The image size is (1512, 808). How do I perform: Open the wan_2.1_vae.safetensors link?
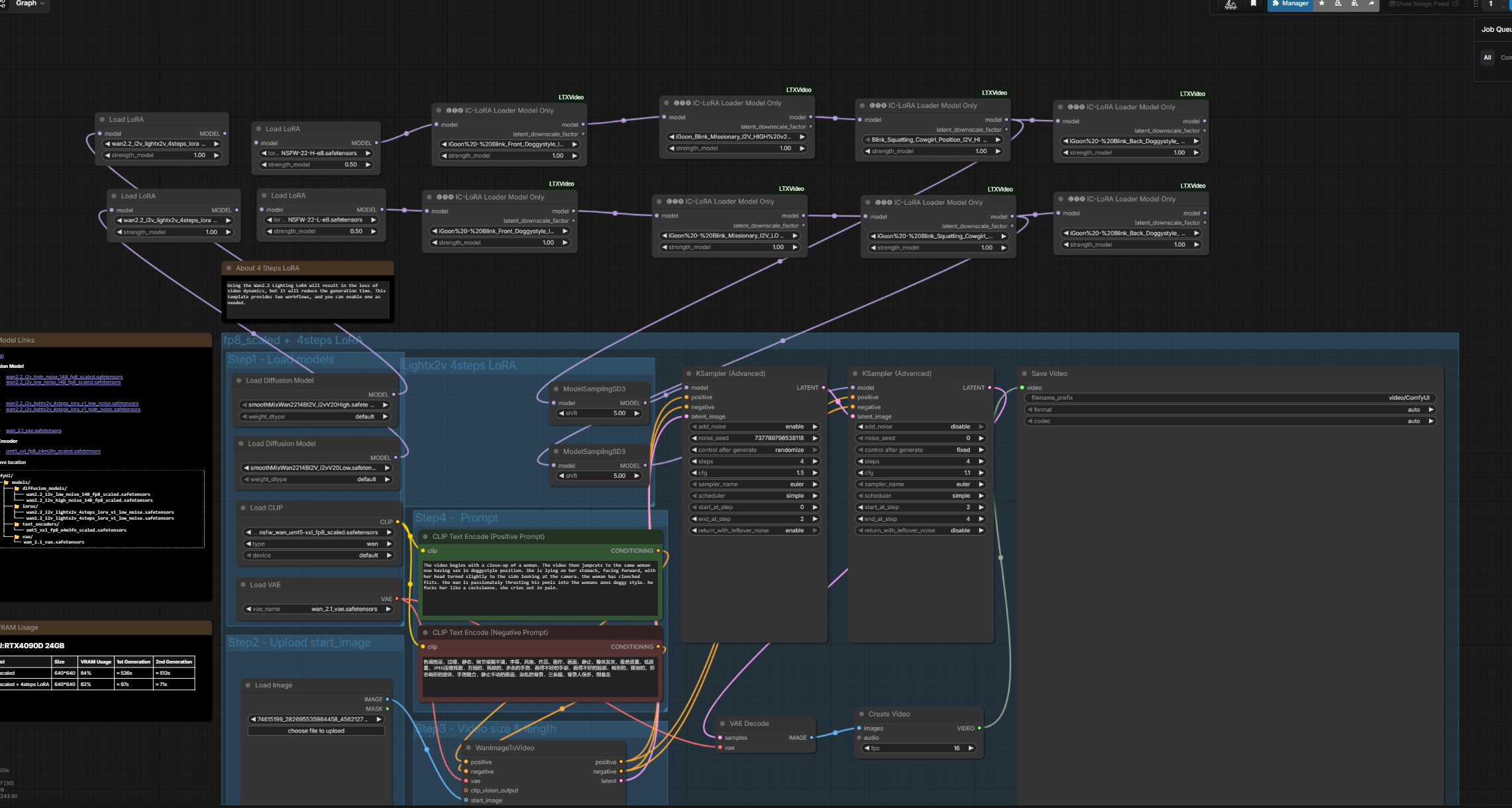pos(33,431)
